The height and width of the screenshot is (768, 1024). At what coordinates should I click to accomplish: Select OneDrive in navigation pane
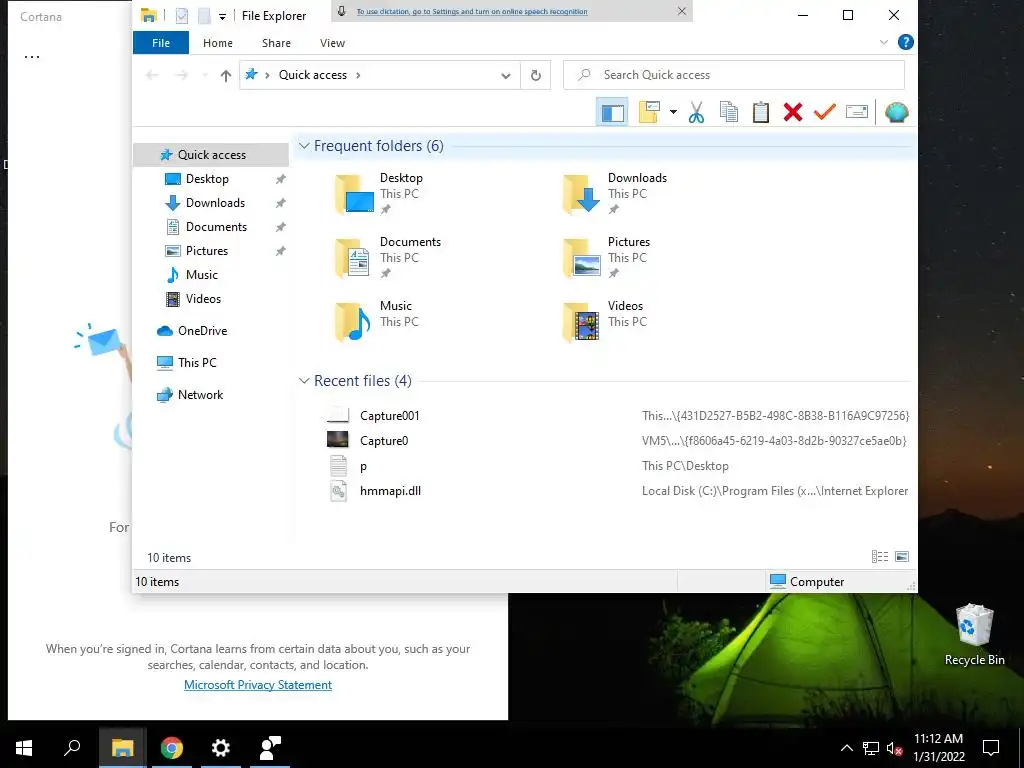pyautogui.click(x=202, y=331)
